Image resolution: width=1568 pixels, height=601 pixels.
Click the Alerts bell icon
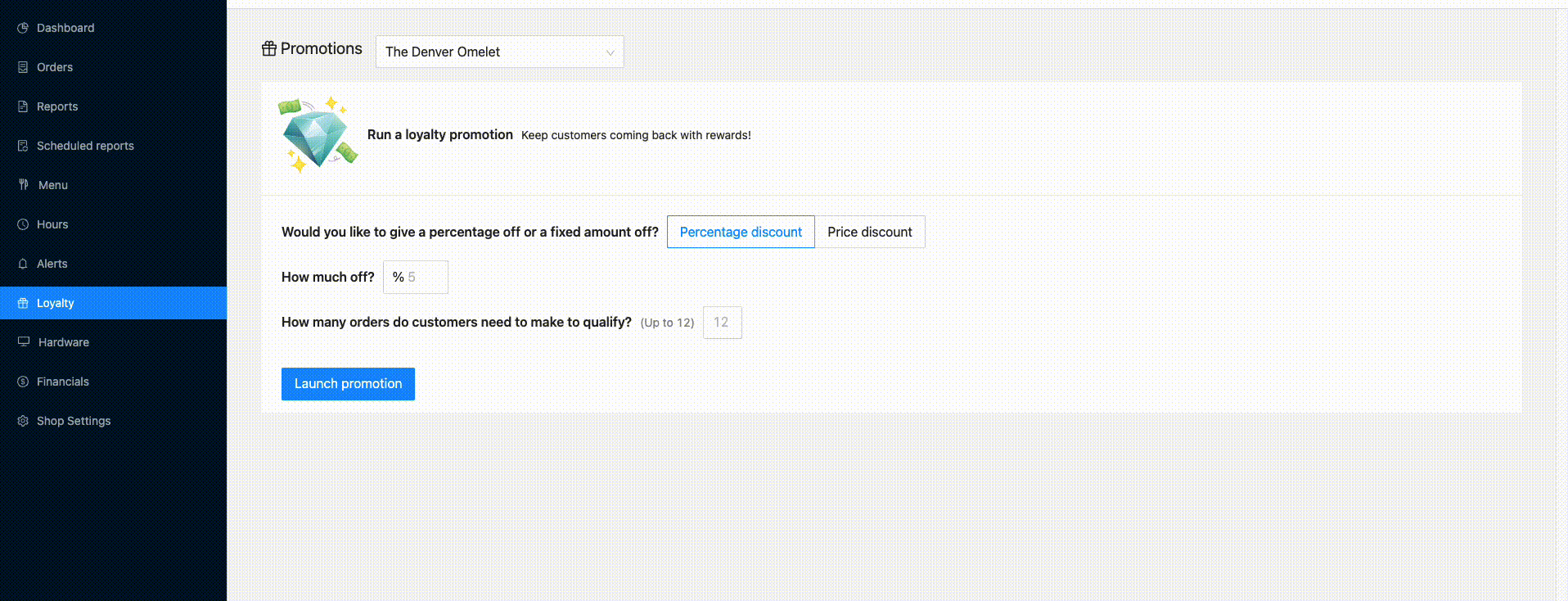(x=23, y=264)
